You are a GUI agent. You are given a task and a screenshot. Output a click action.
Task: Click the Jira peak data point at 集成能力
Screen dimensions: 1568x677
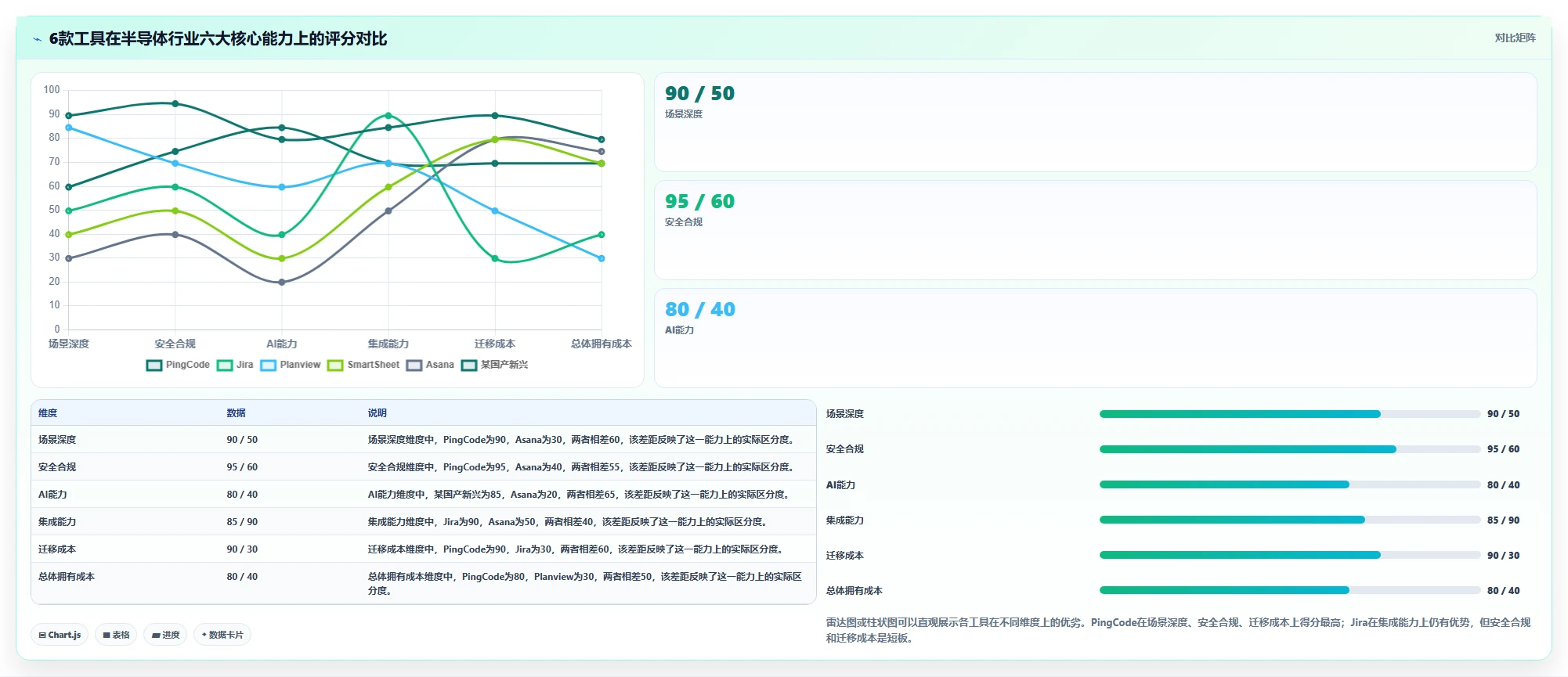(x=388, y=116)
